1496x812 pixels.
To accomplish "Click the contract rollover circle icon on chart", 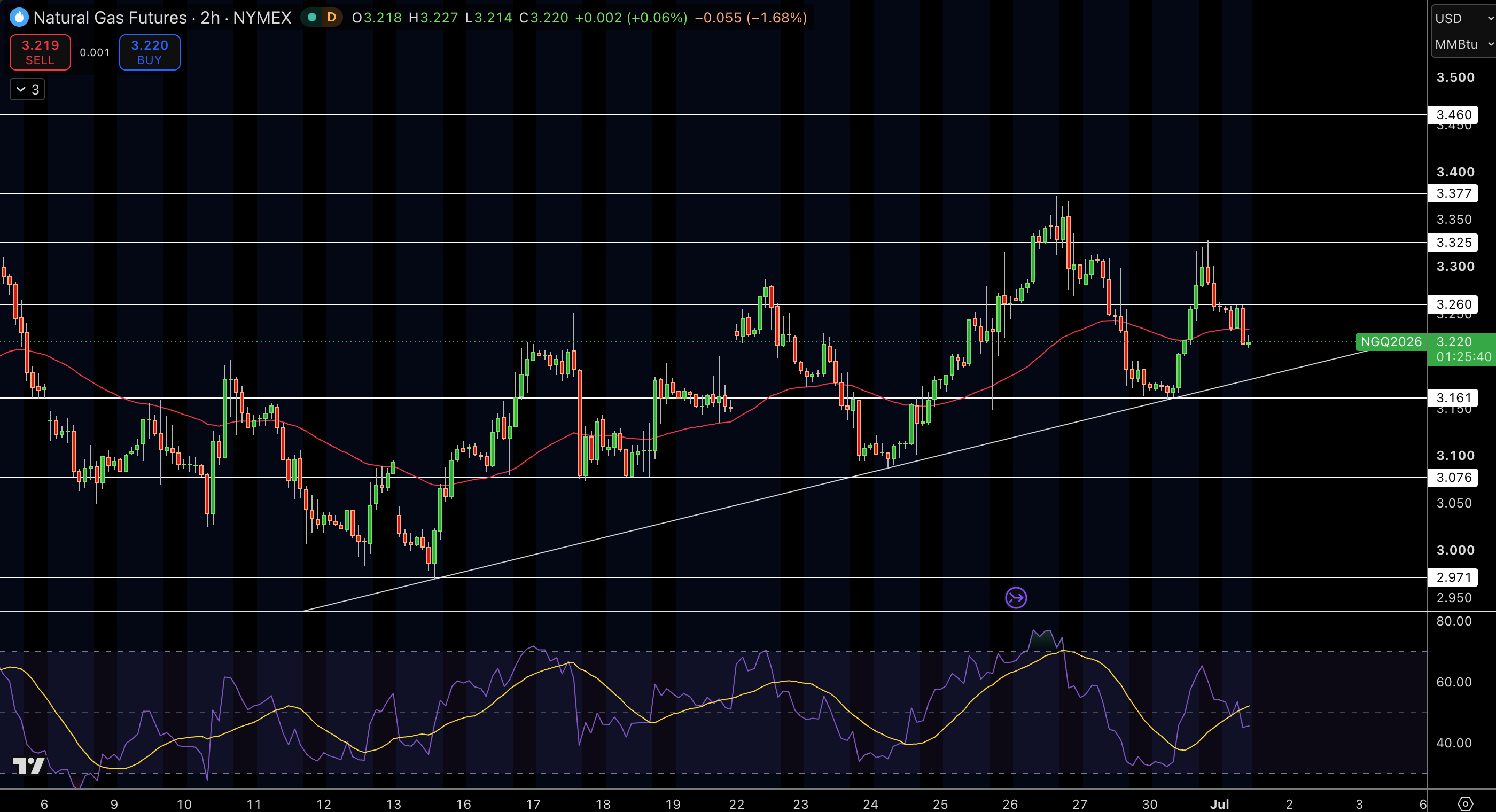I will 1016,598.
